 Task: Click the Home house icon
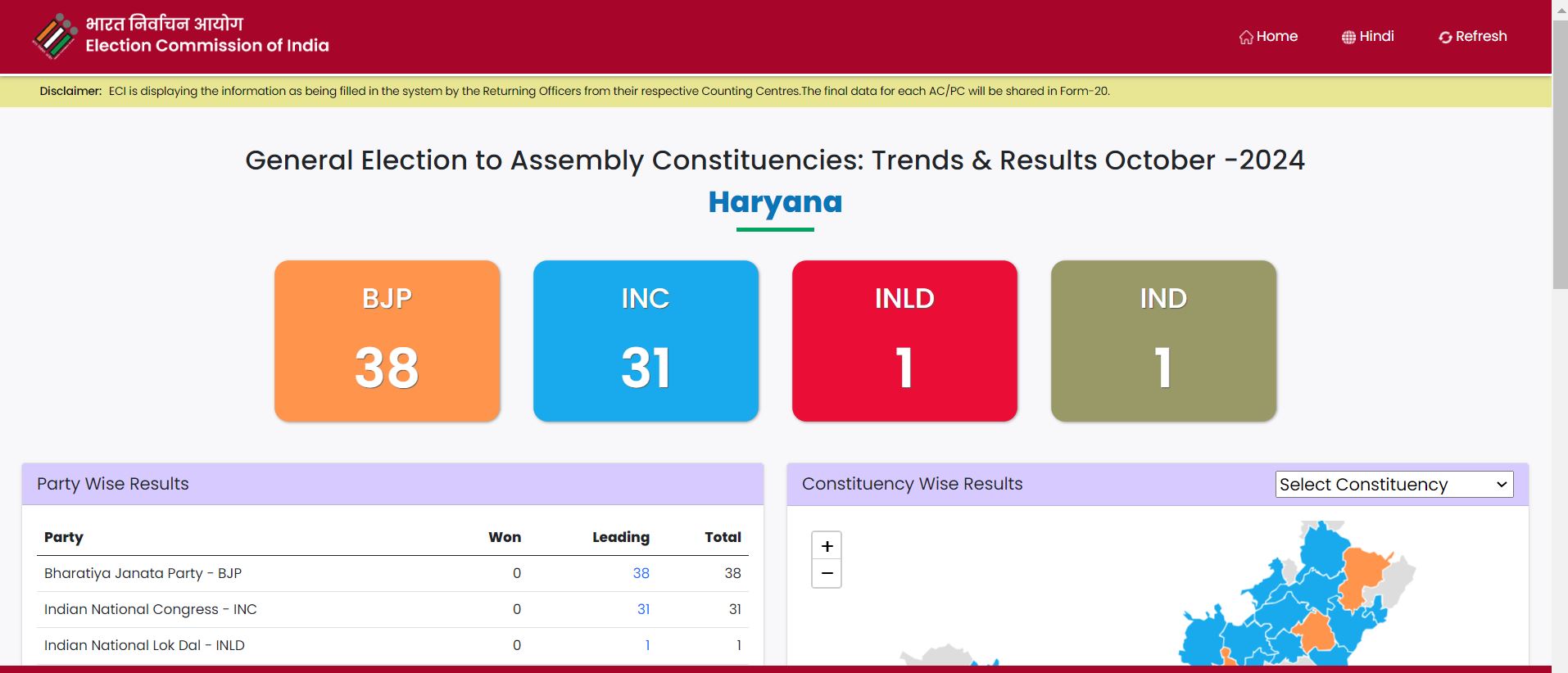[x=1246, y=37]
